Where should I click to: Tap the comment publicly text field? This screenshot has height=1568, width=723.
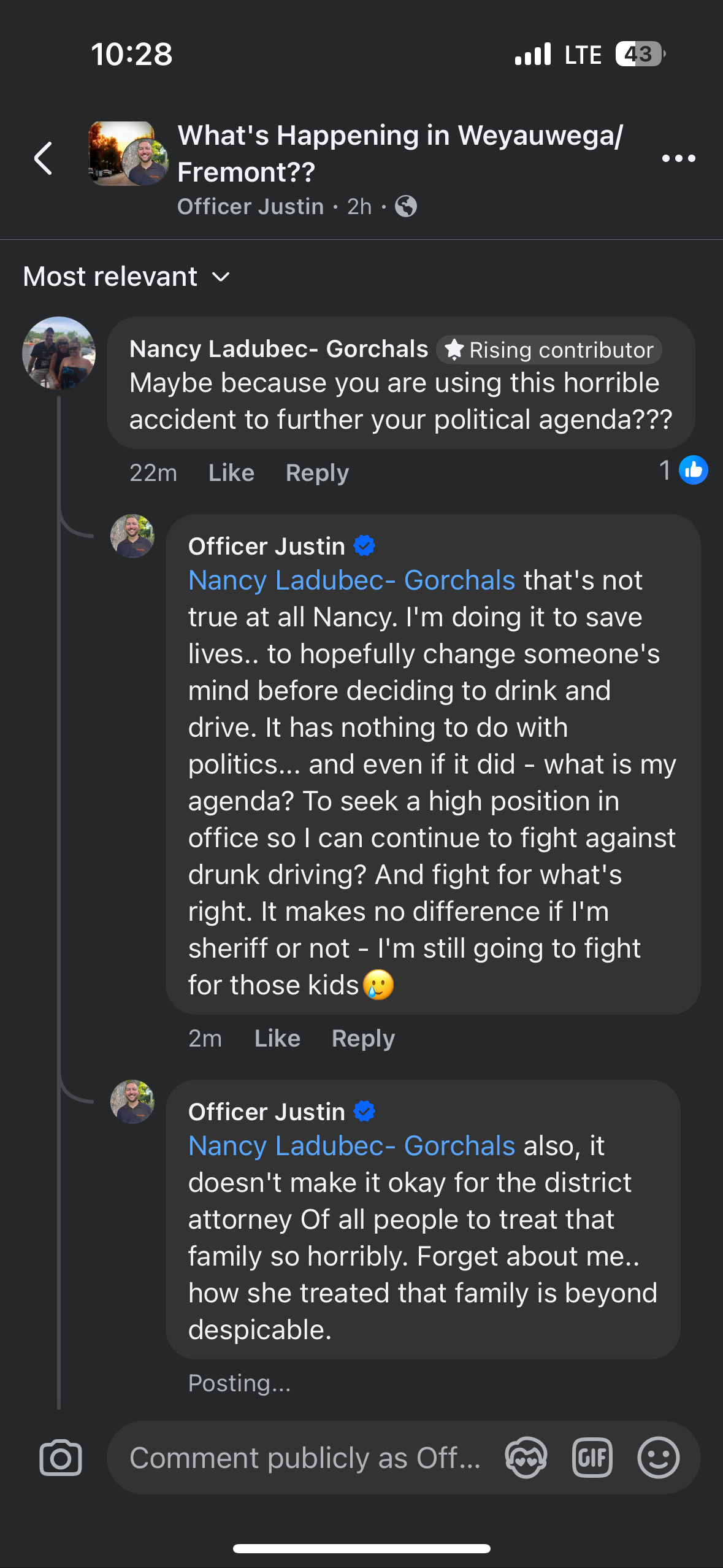[x=305, y=1458]
